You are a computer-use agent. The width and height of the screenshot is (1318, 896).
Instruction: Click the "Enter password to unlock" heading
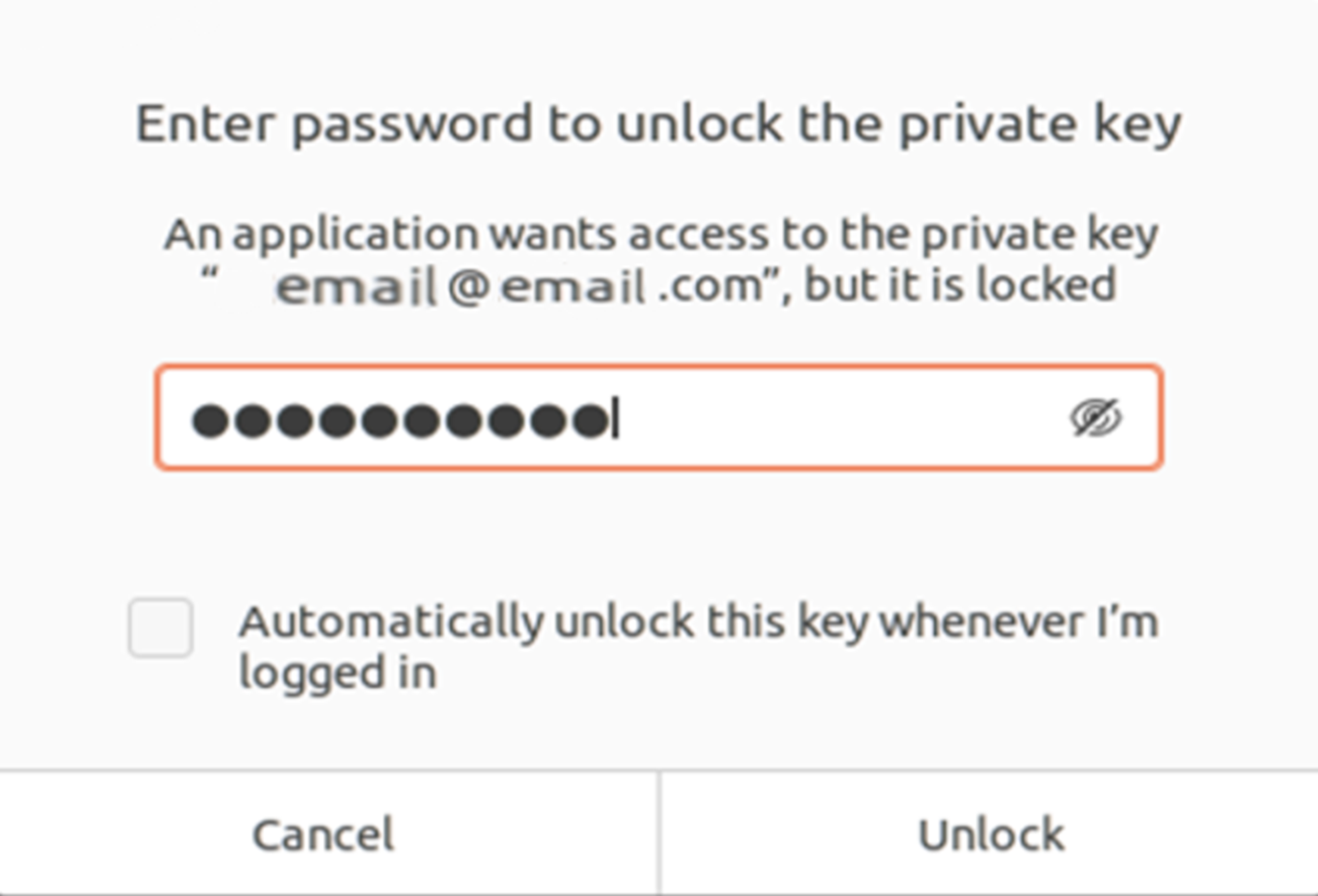657,124
